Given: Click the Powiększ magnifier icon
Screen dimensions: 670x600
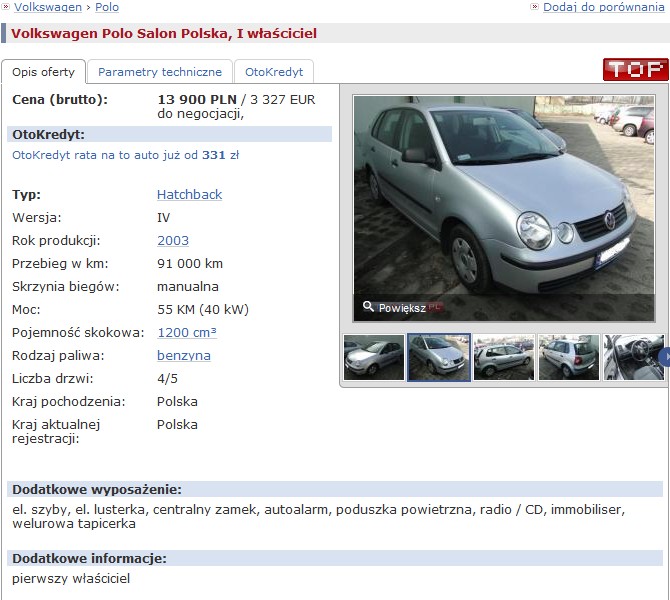Looking at the screenshot, I should click(368, 306).
